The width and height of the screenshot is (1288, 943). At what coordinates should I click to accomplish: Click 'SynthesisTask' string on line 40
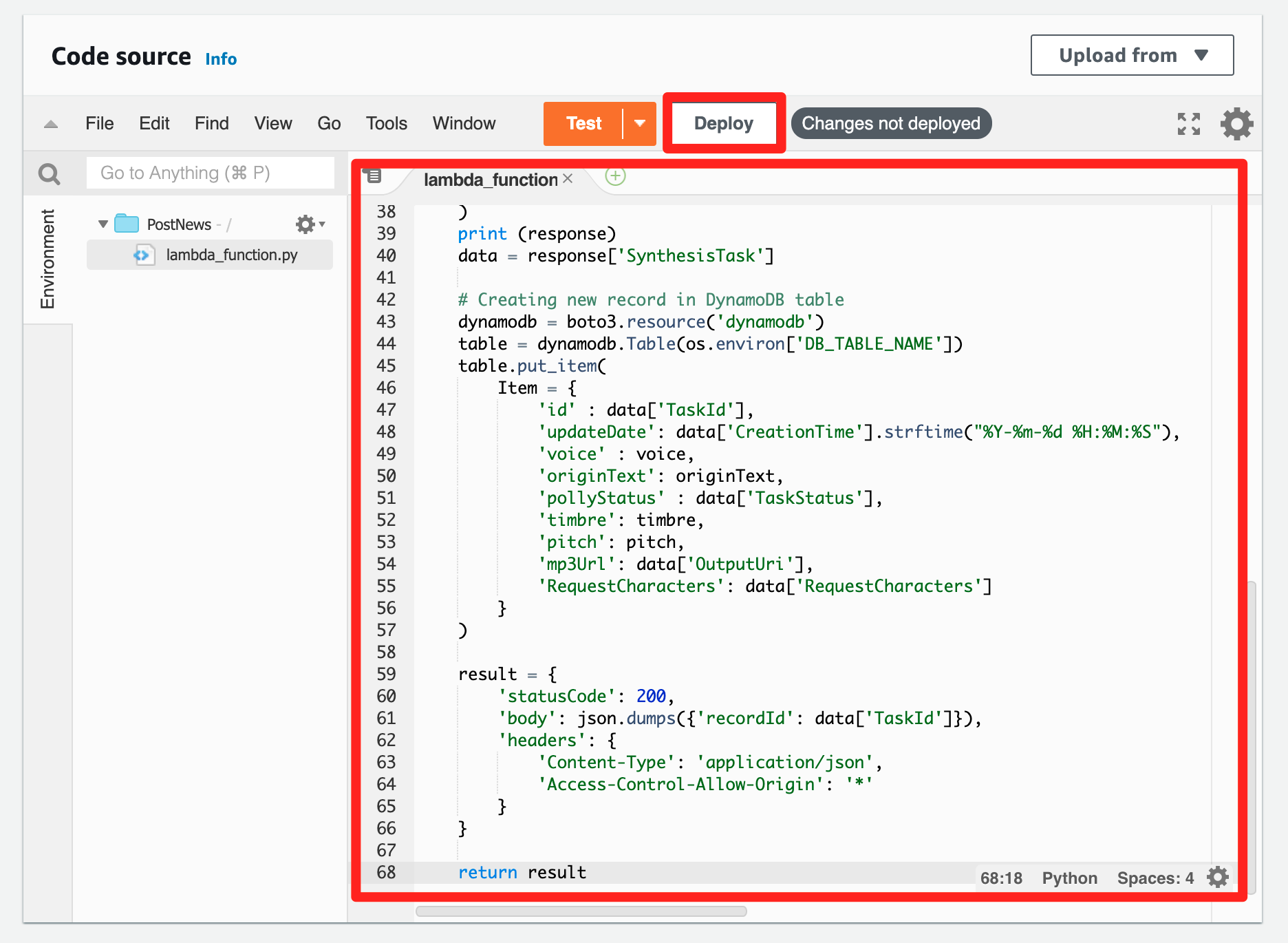tap(691, 255)
